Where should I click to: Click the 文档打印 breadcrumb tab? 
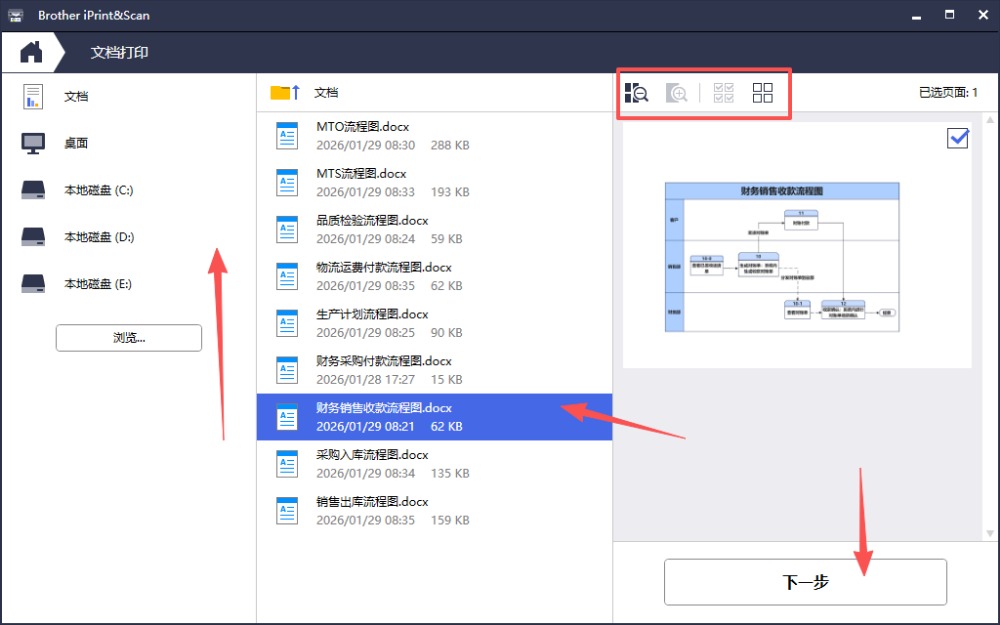click(119, 52)
